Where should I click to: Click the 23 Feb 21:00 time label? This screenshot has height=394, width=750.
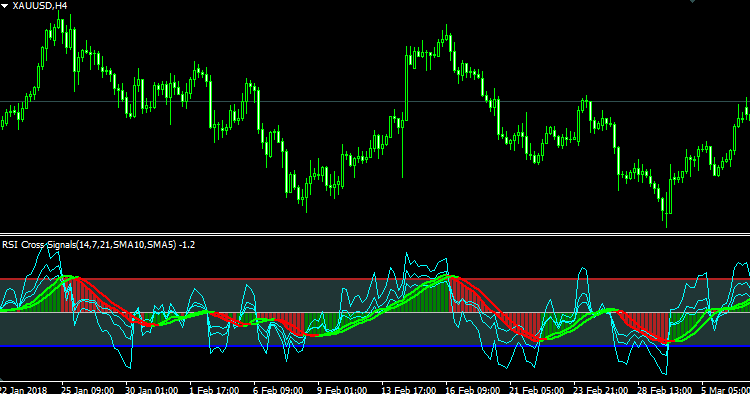tap(601, 390)
